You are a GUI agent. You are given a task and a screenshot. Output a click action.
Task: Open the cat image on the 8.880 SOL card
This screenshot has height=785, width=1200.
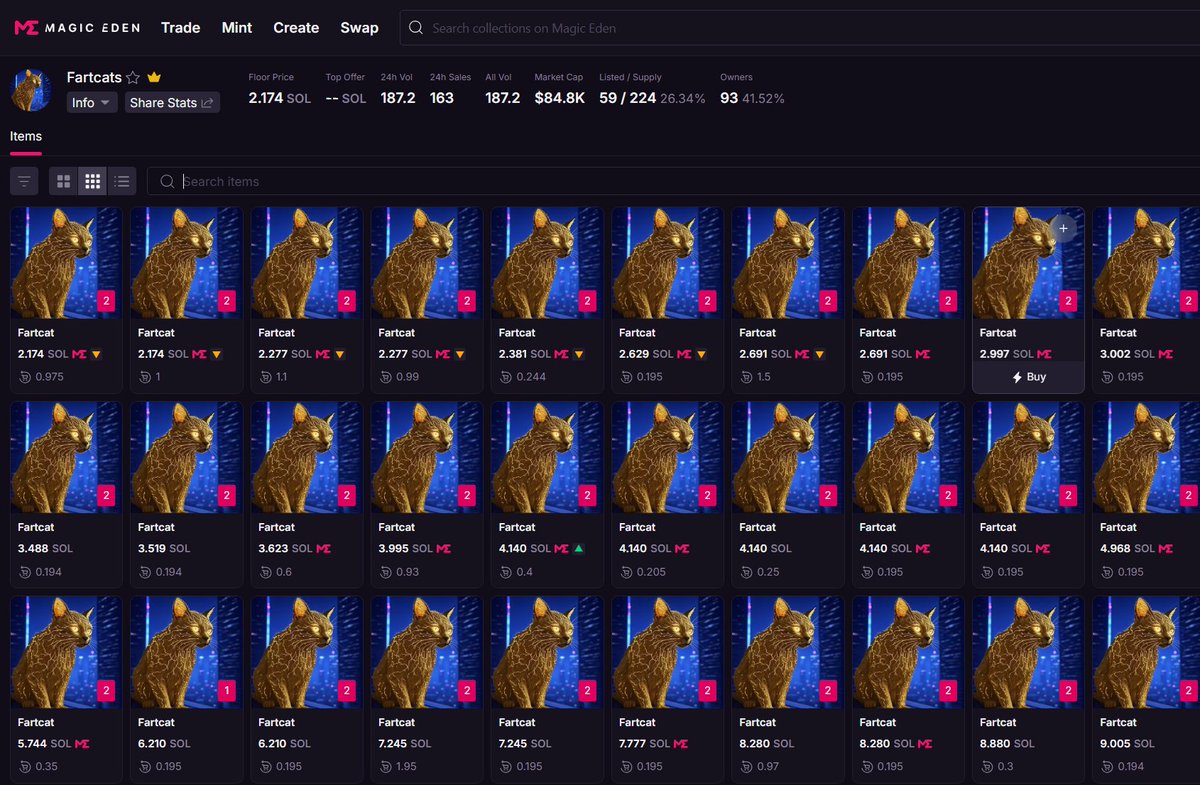pos(1028,654)
